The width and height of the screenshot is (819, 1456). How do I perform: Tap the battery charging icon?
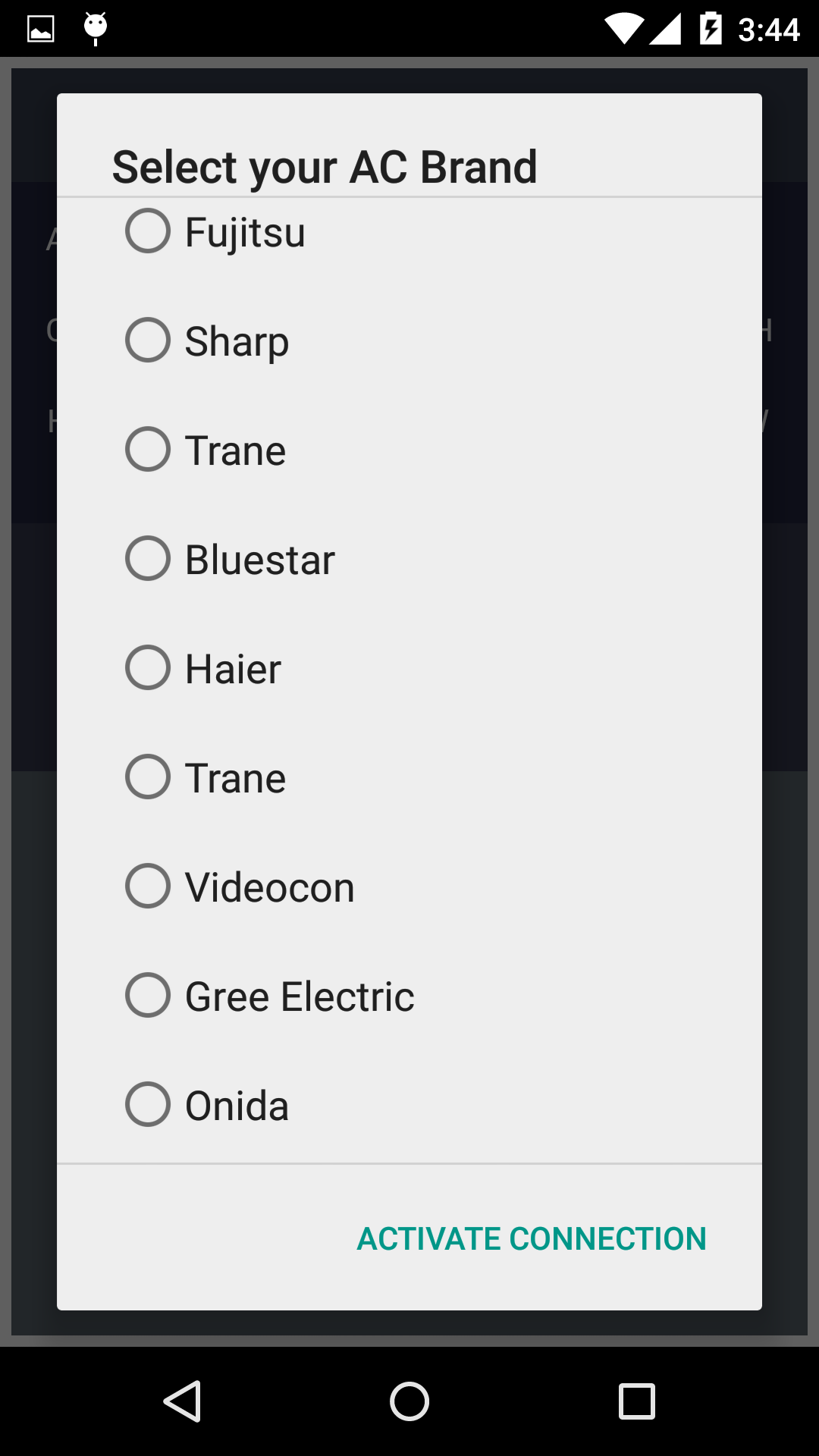coord(711,29)
